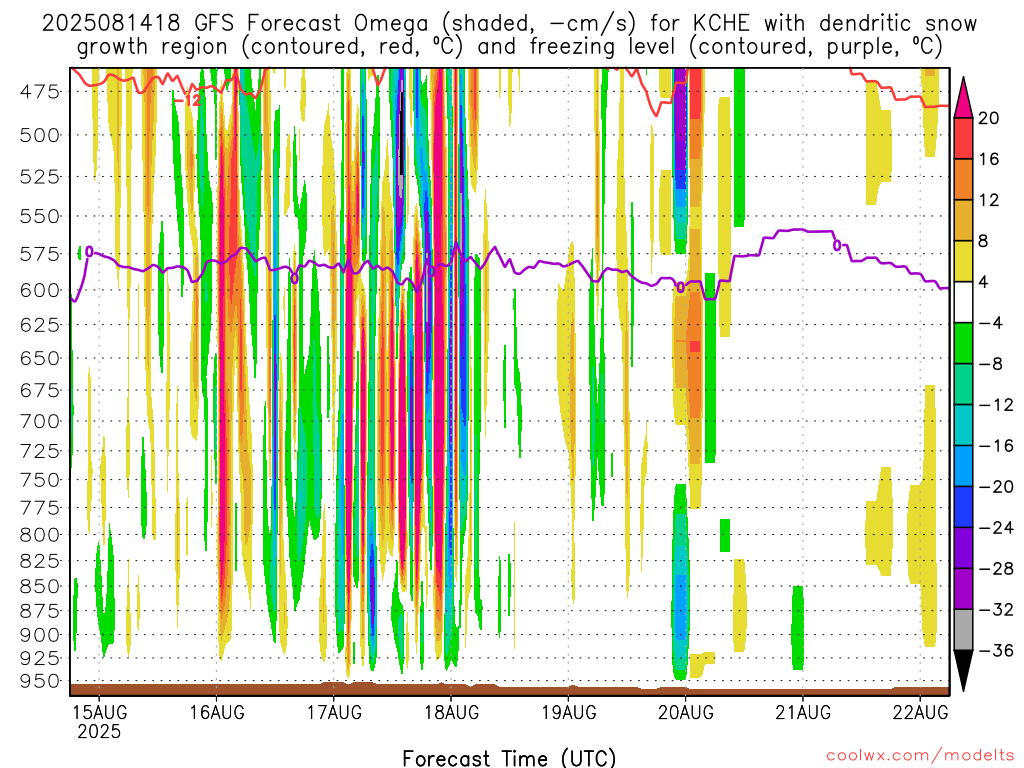Click the 500 pressure level label
This screenshot has width=1024, height=768.
point(40,135)
